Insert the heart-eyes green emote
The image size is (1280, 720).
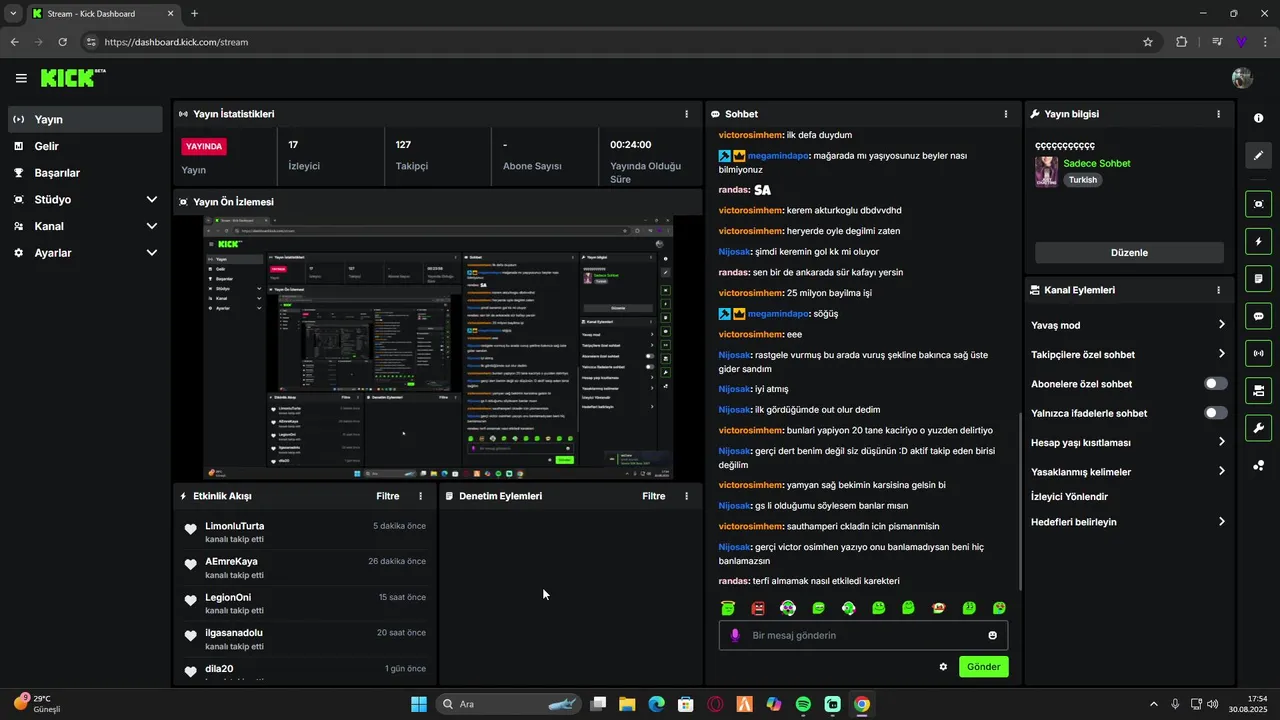coord(999,607)
